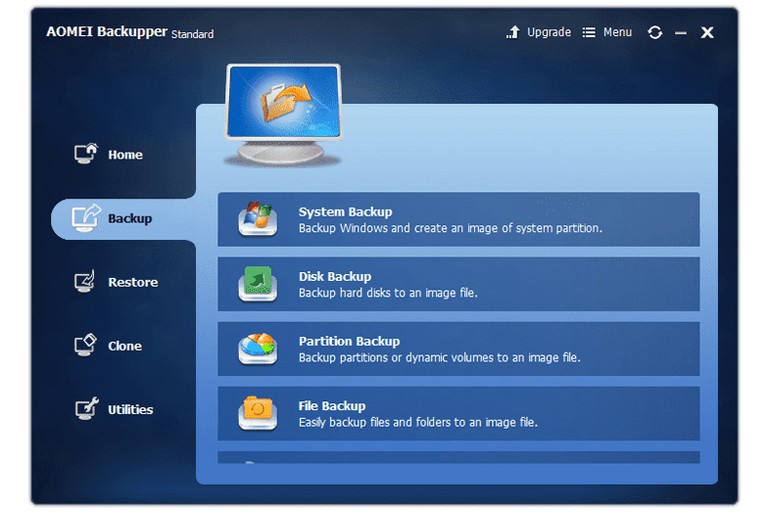Click the Home sidebar icon
Viewport: 770px width, 513px height.
pos(86,153)
